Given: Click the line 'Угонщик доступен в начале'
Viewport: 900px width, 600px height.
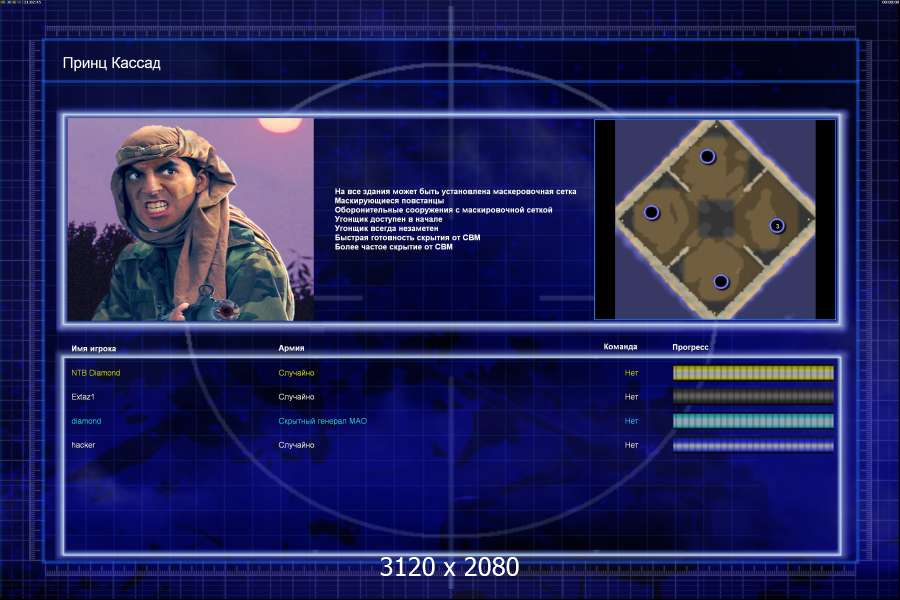Looking at the screenshot, I should point(389,219).
